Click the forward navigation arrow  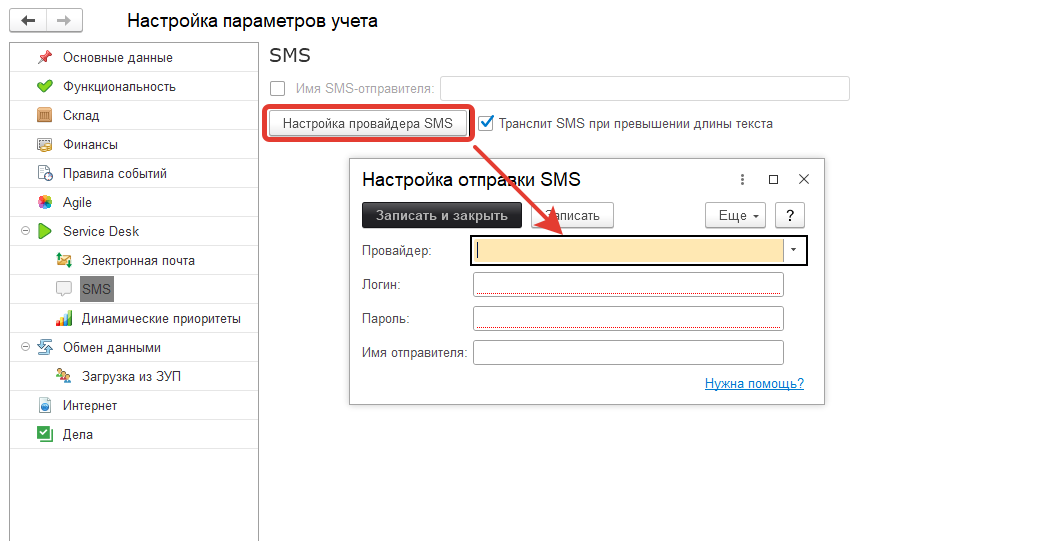pyautogui.click(x=64, y=21)
